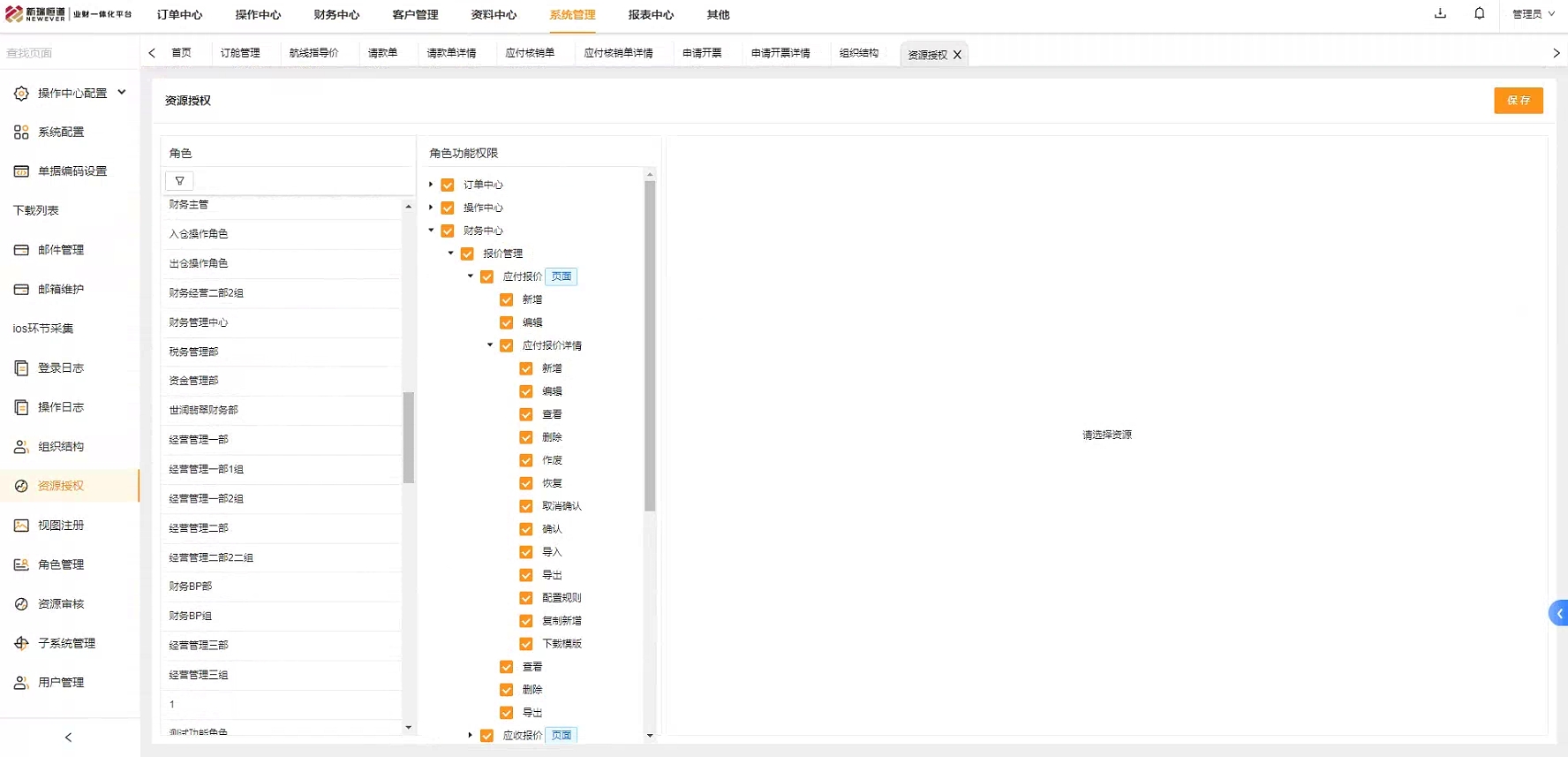Collapse the 财务中心 tree node
The height and width of the screenshot is (757, 1568).
pos(431,231)
